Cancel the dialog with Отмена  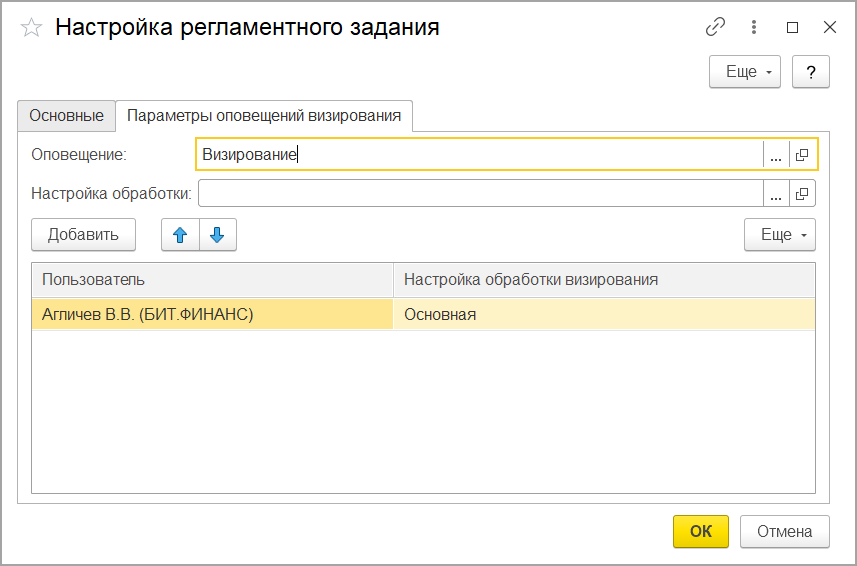[784, 531]
